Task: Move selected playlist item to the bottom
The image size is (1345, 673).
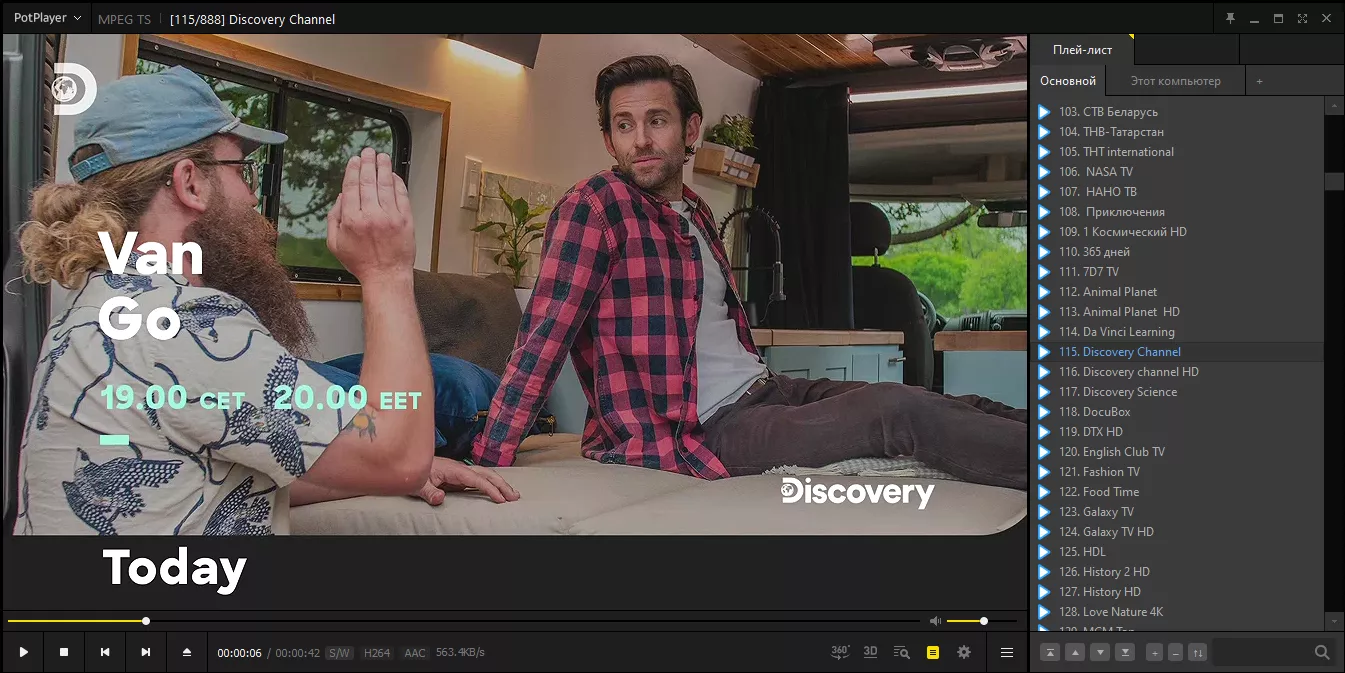Action: tap(1125, 652)
